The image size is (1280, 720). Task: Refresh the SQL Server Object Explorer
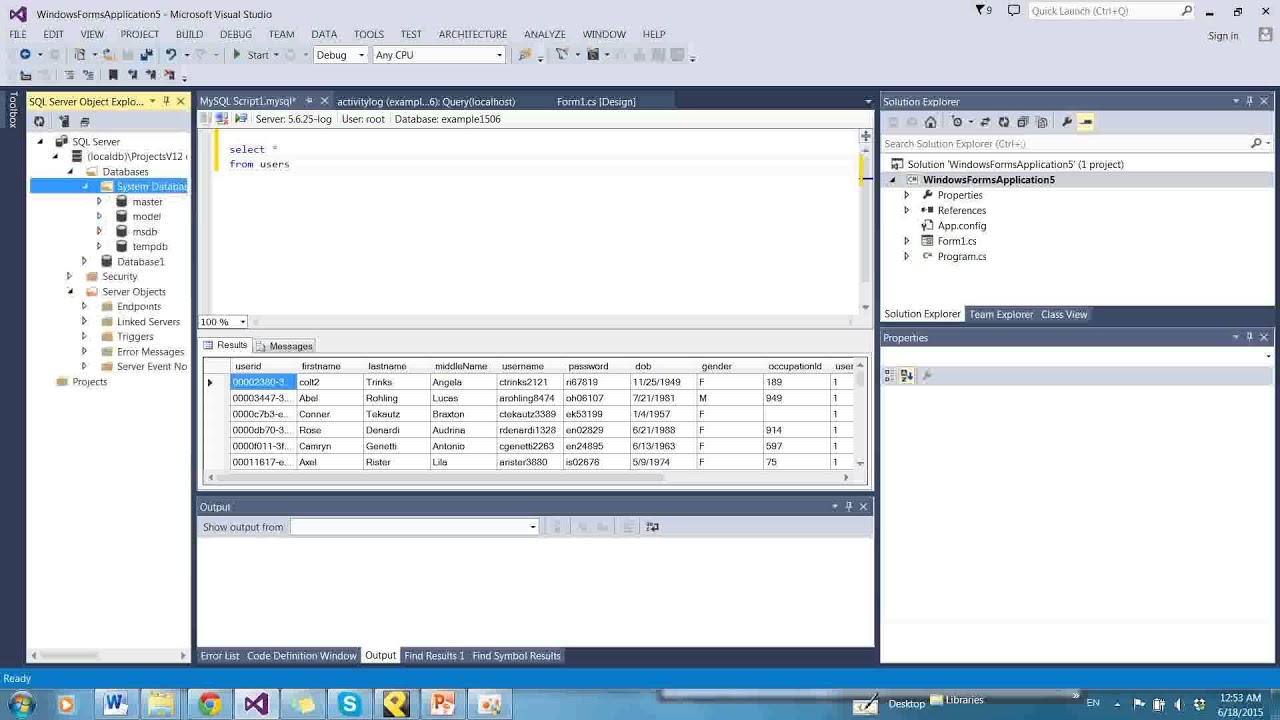tap(39, 122)
